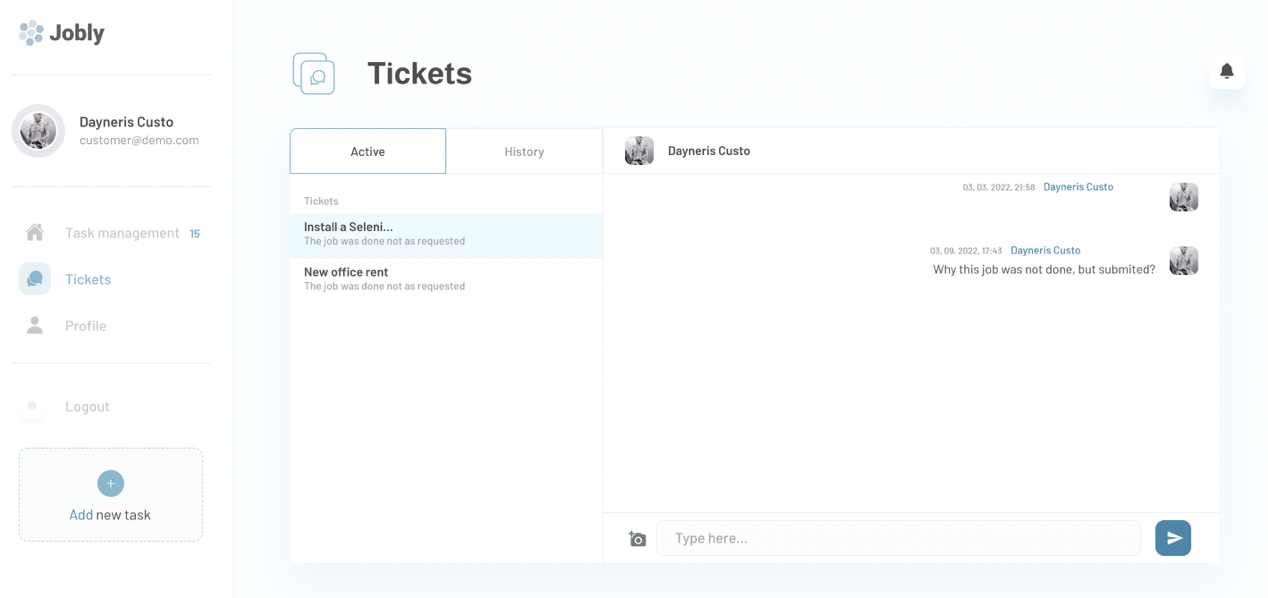Focus the 'Type here...' message field
1268x598 pixels.
click(898, 538)
